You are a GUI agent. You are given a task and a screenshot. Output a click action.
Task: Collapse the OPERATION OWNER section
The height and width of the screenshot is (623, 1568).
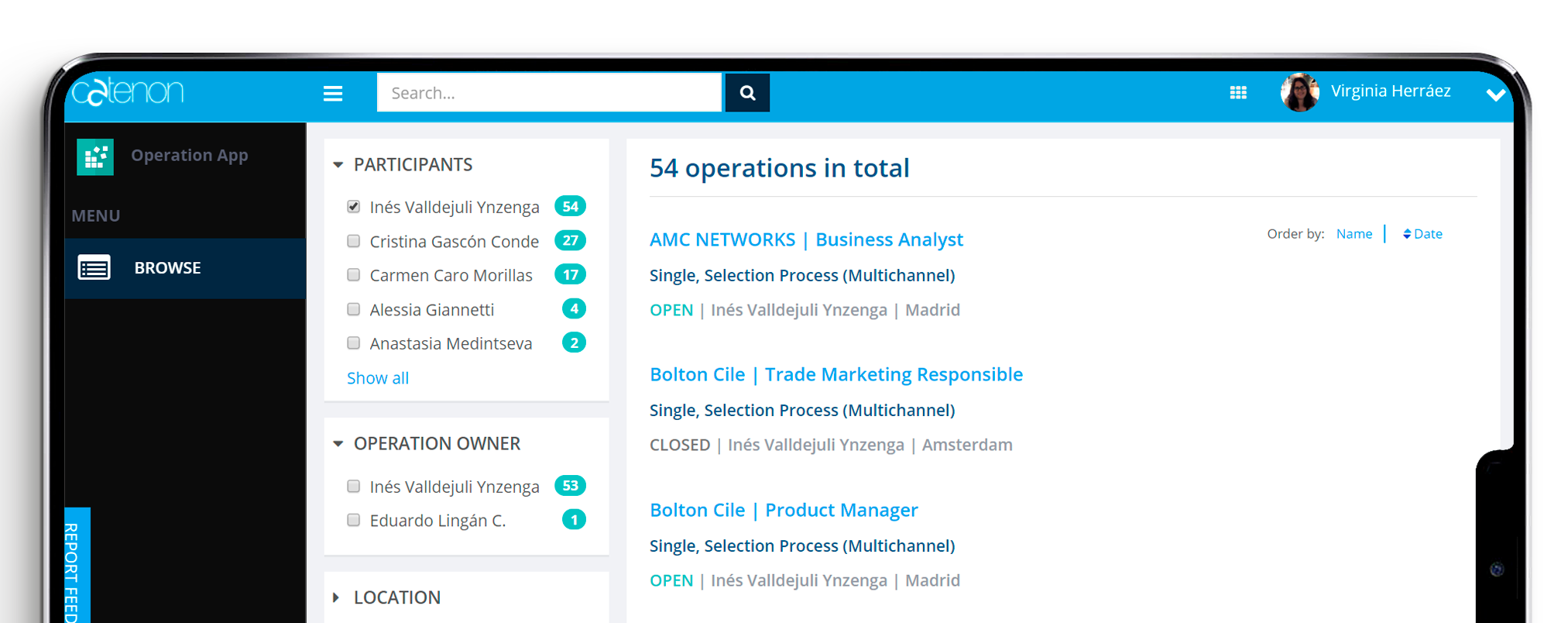point(338,444)
